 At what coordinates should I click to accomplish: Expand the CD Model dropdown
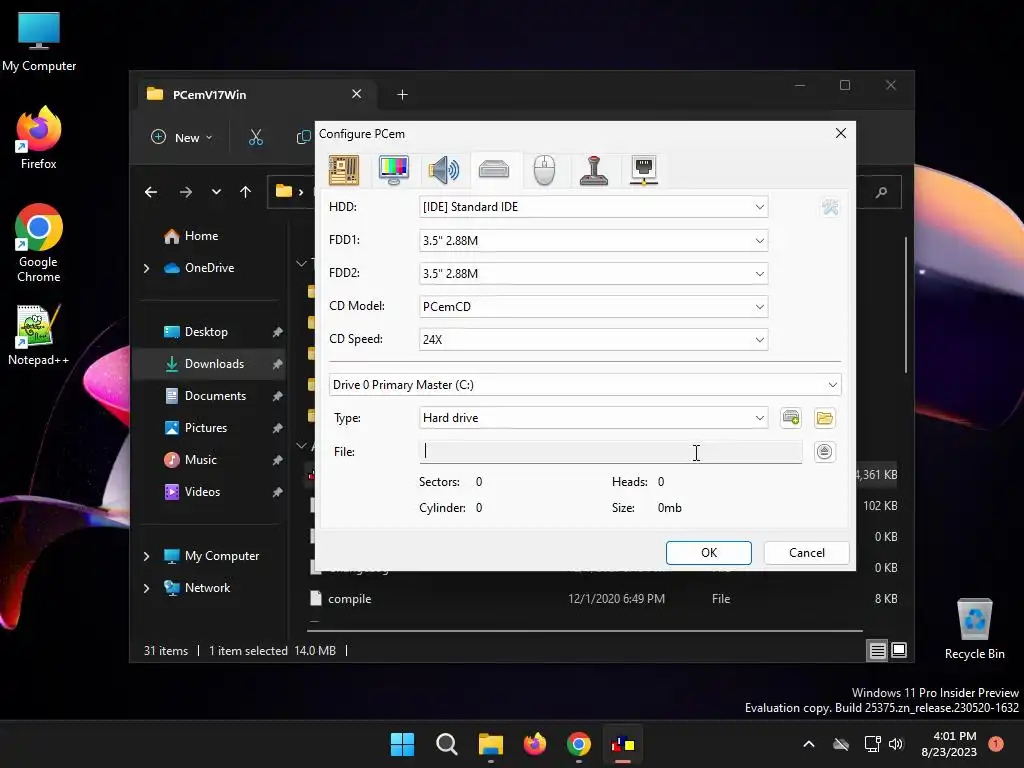pos(593,306)
